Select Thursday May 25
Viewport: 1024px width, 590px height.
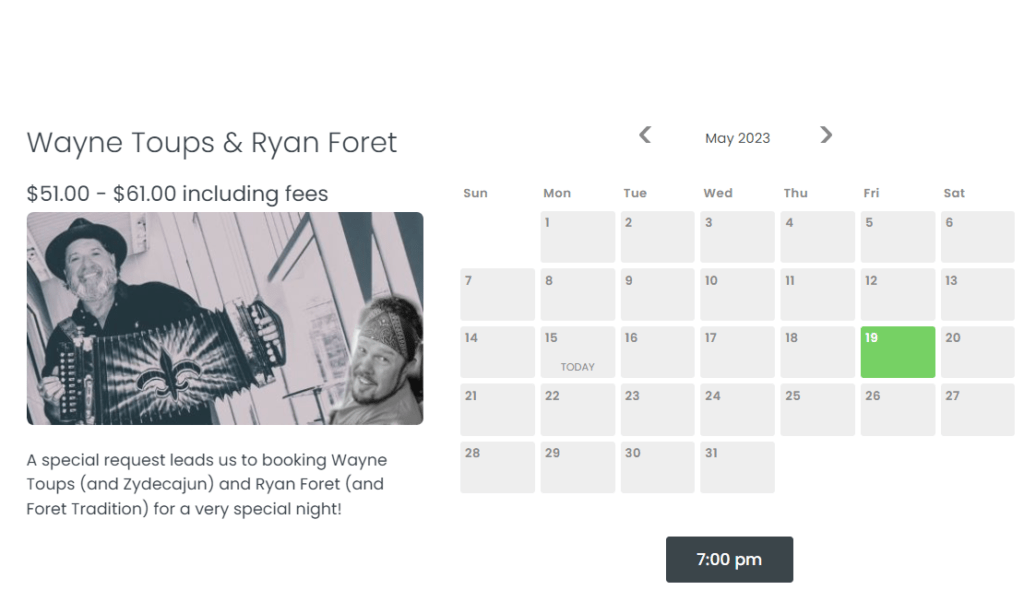[817, 410]
